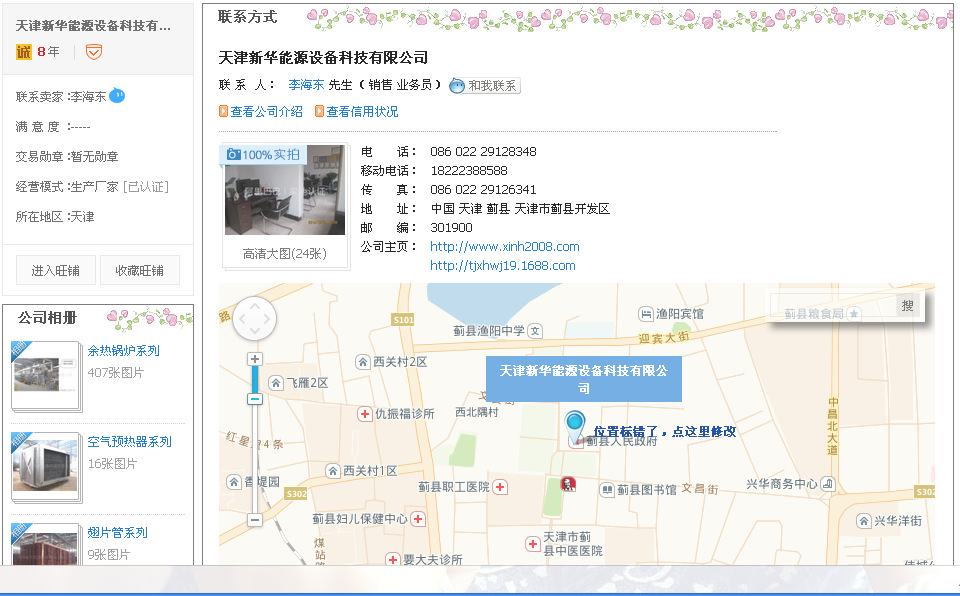
Task: Open contact person link 李海东
Action: coord(306,85)
